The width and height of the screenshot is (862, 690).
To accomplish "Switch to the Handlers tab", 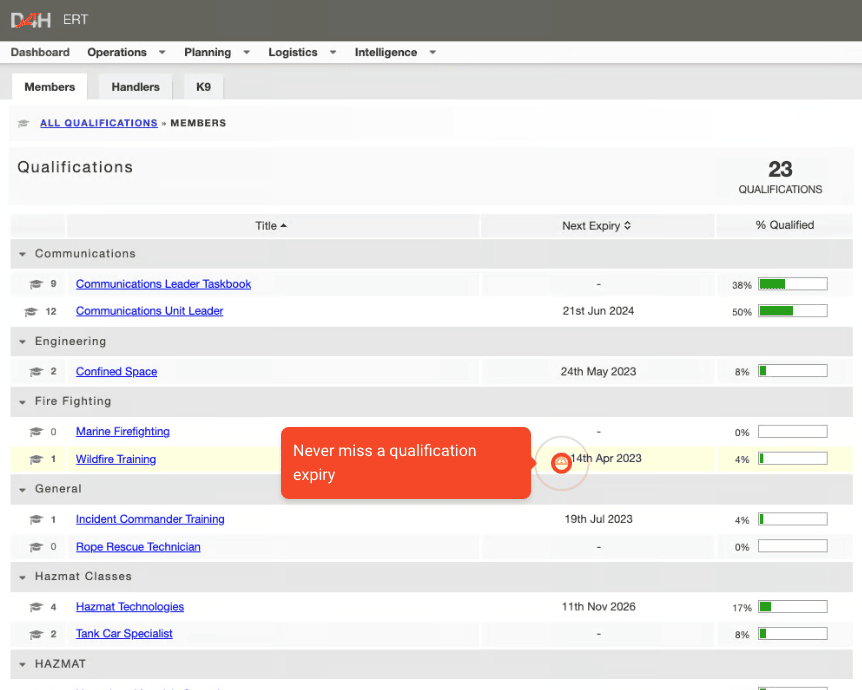I will (135, 87).
